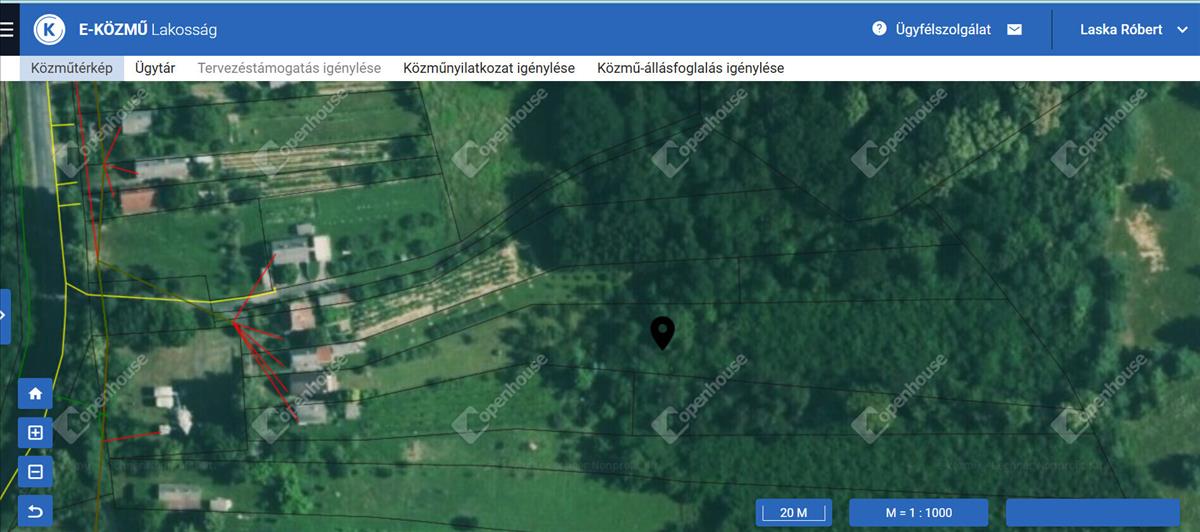1200x532 pixels.
Task: Open the Ügytár tab
Action: point(155,68)
